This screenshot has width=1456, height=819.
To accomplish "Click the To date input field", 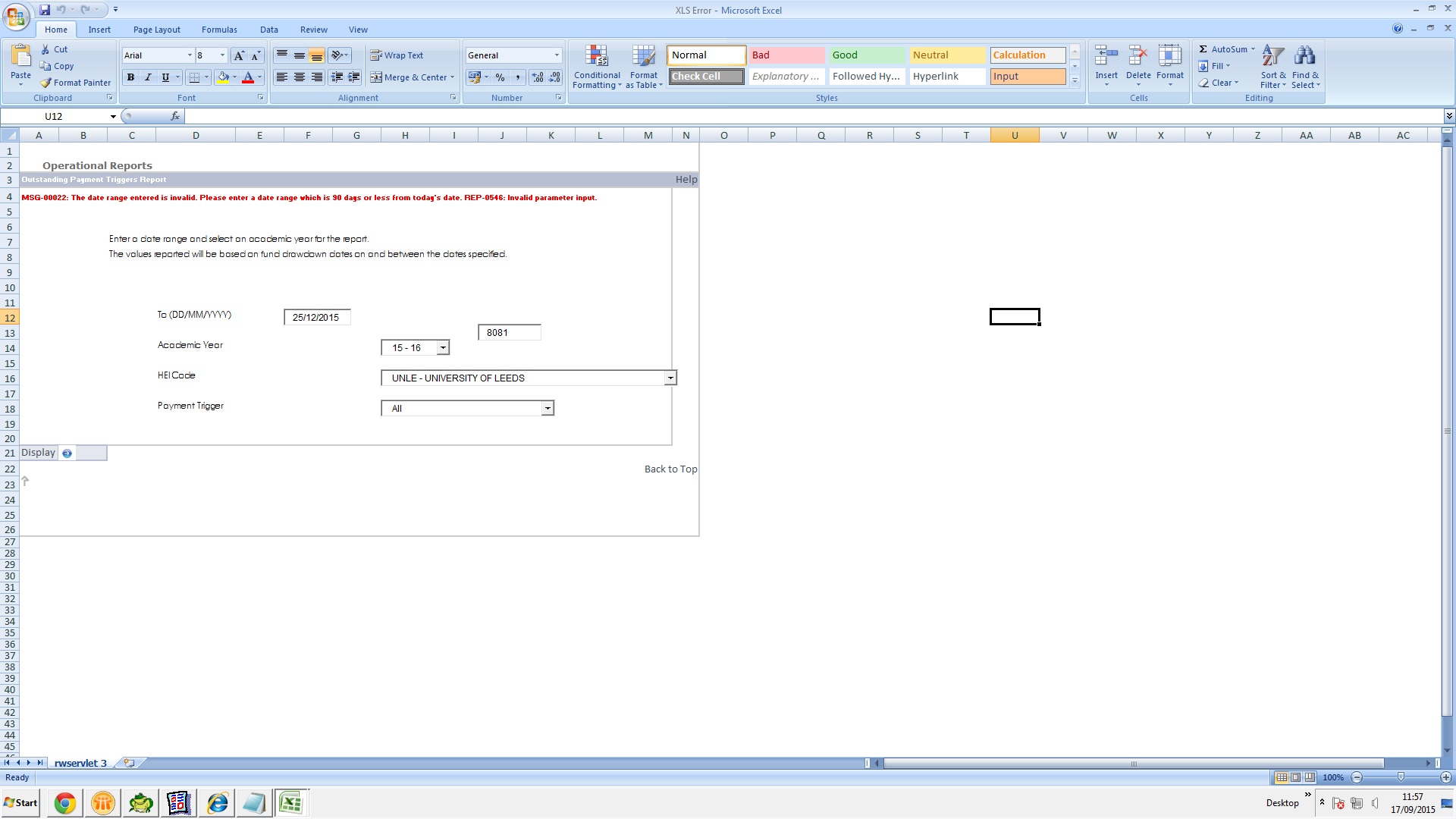I will (x=317, y=318).
